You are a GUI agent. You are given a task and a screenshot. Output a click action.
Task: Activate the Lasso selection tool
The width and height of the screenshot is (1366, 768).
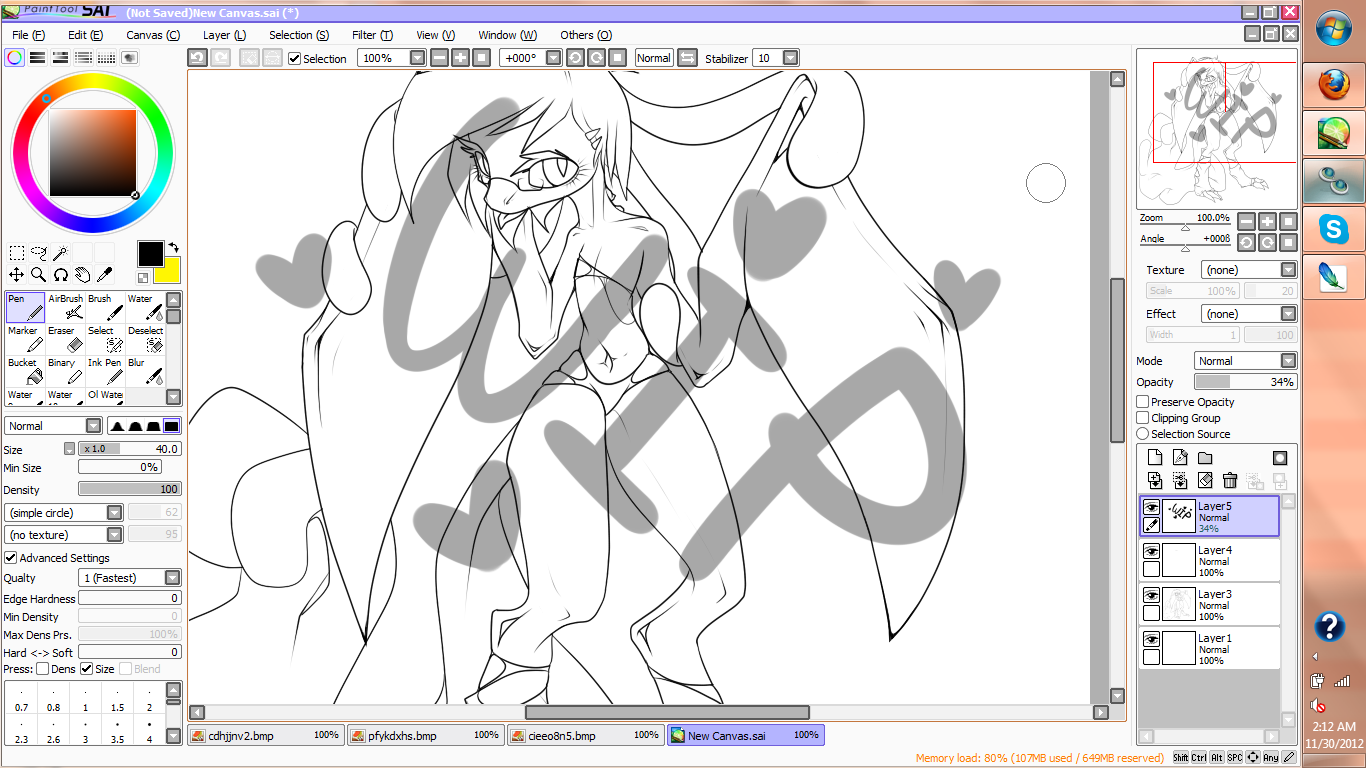(x=39, y=253)
